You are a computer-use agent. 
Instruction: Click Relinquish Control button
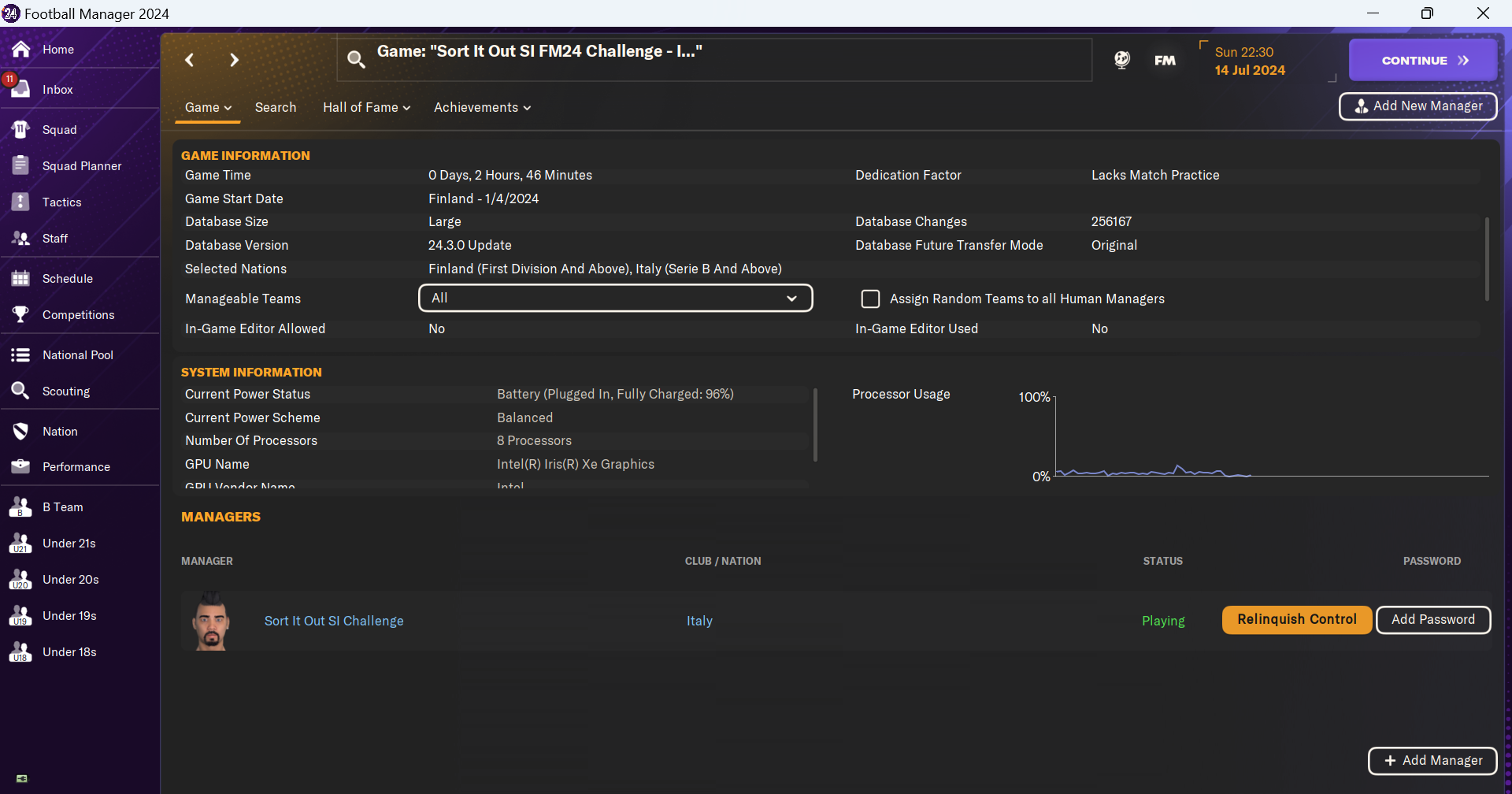(1297, 619)
